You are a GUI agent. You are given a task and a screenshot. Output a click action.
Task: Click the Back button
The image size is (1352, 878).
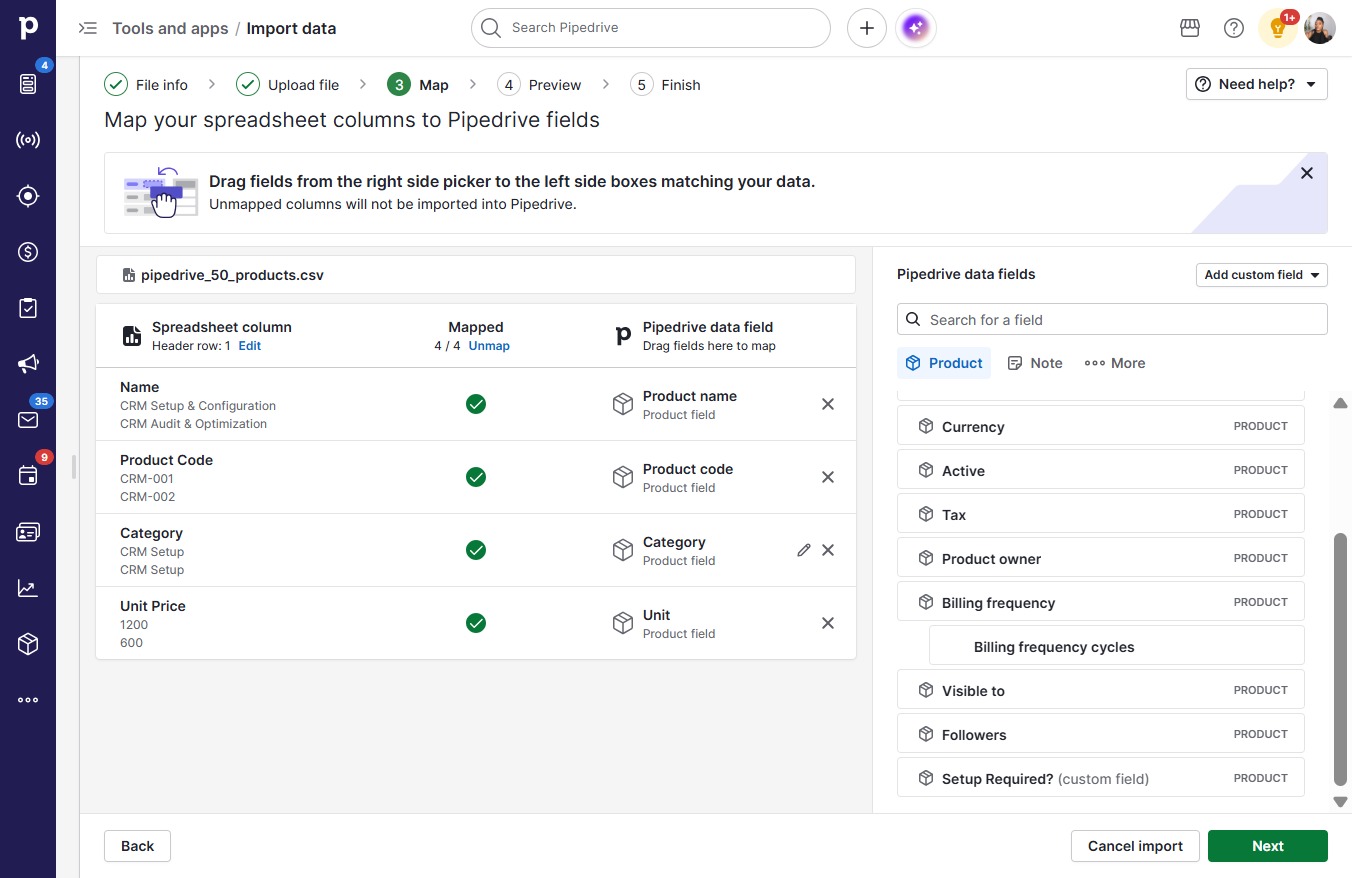137,846
